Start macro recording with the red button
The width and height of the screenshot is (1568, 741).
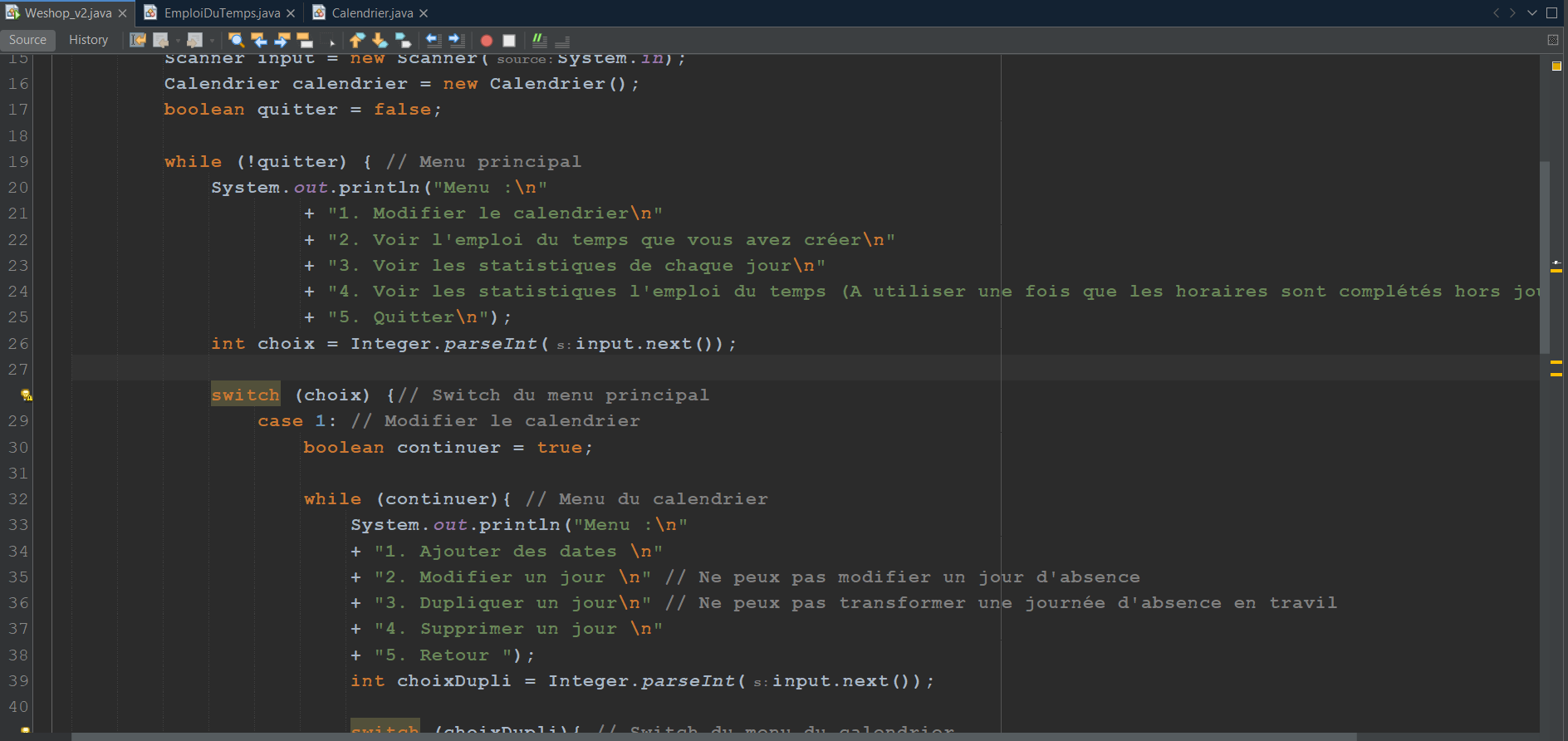(487, 40)
